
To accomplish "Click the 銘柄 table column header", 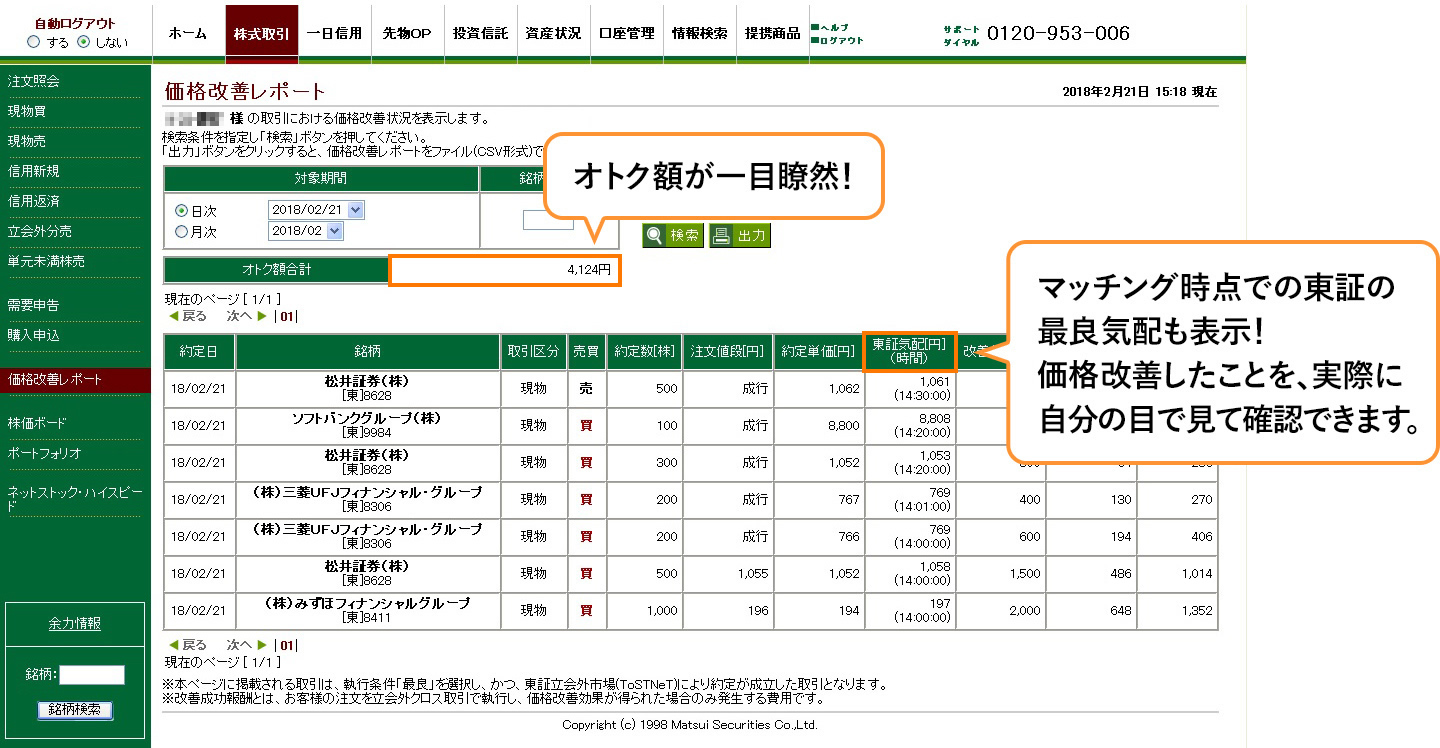I will [368, 352].
